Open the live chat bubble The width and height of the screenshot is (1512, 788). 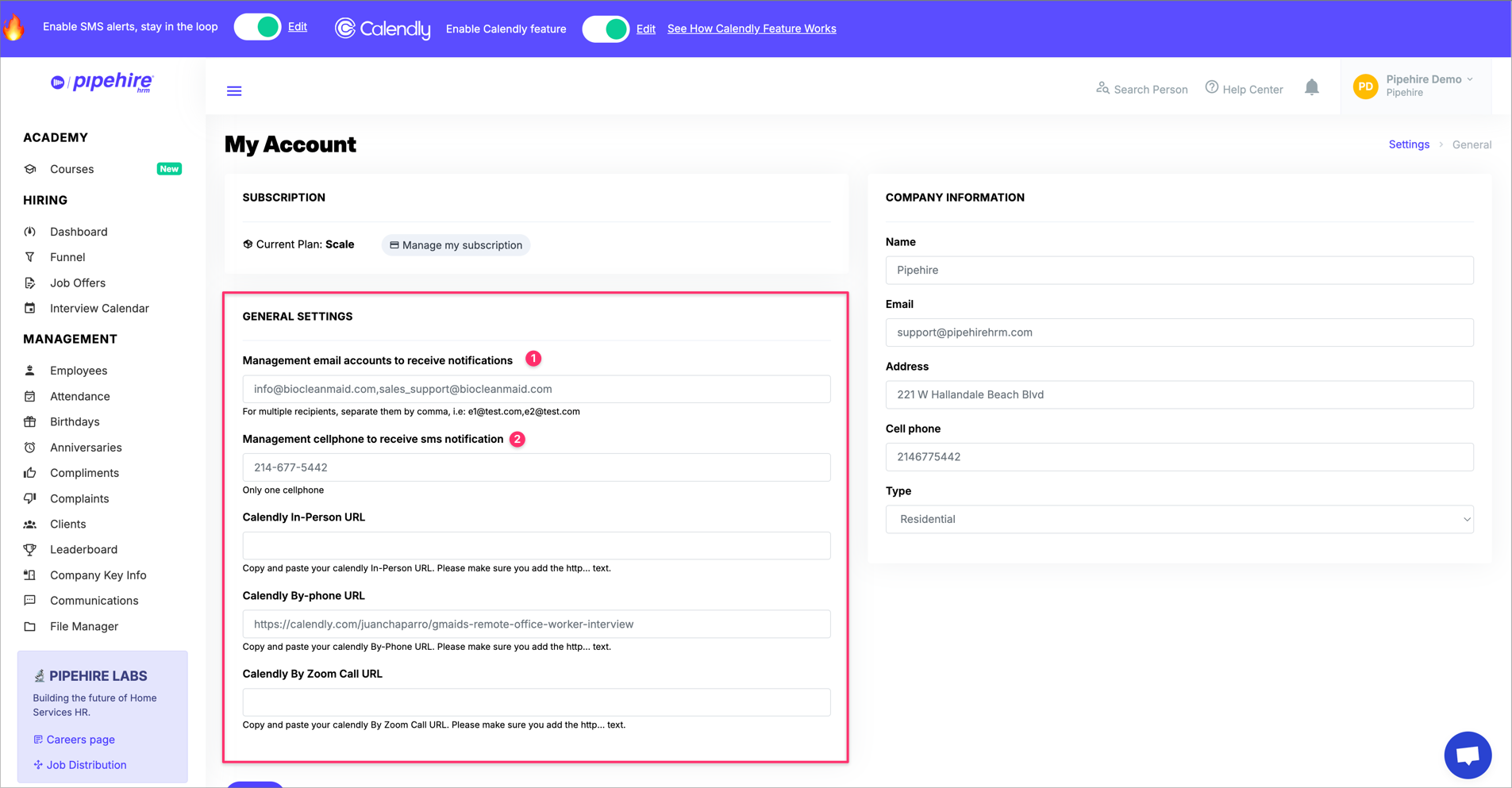coord(1468,755)
